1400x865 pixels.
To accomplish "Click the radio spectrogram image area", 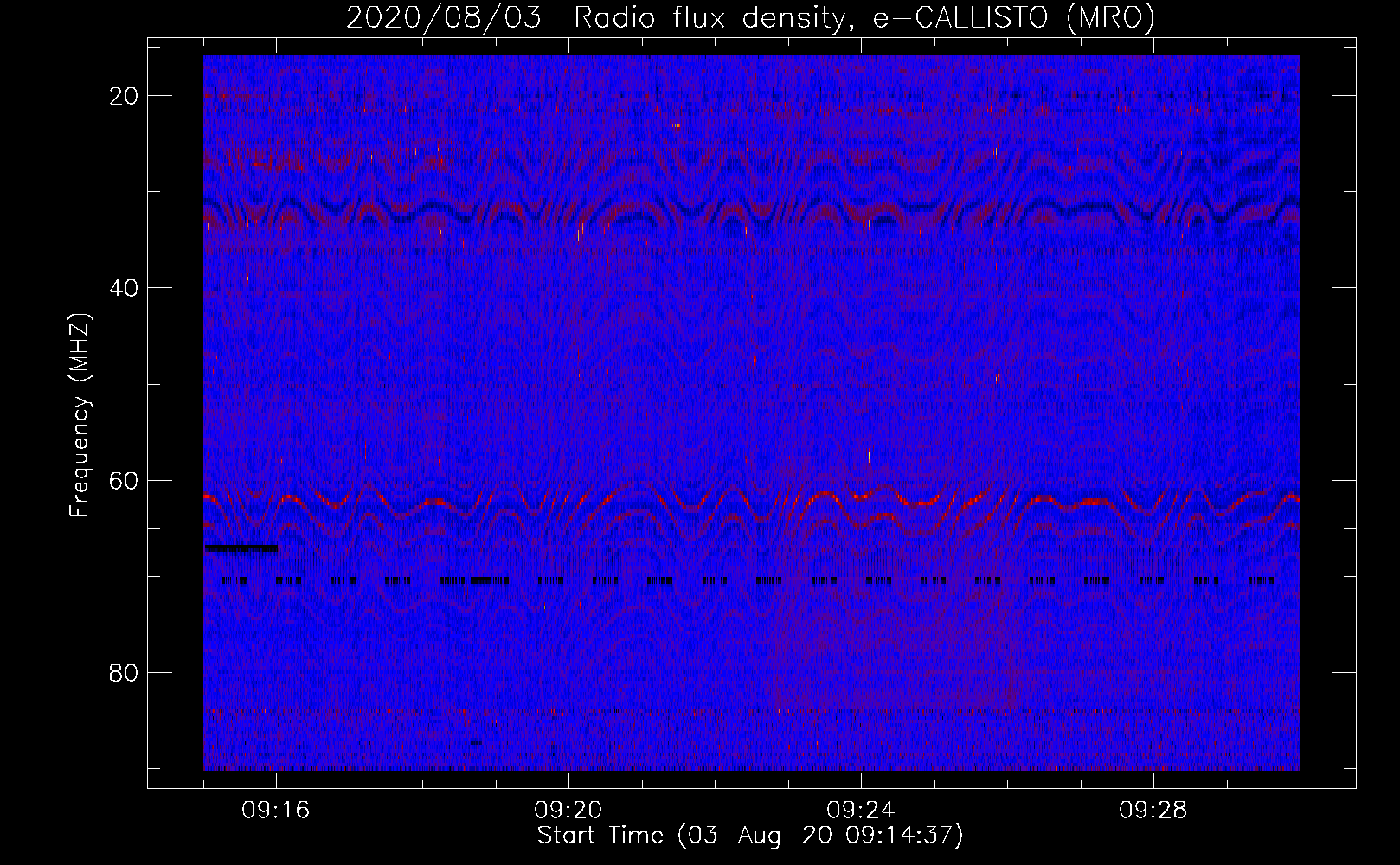I will (x=751, y=413).
